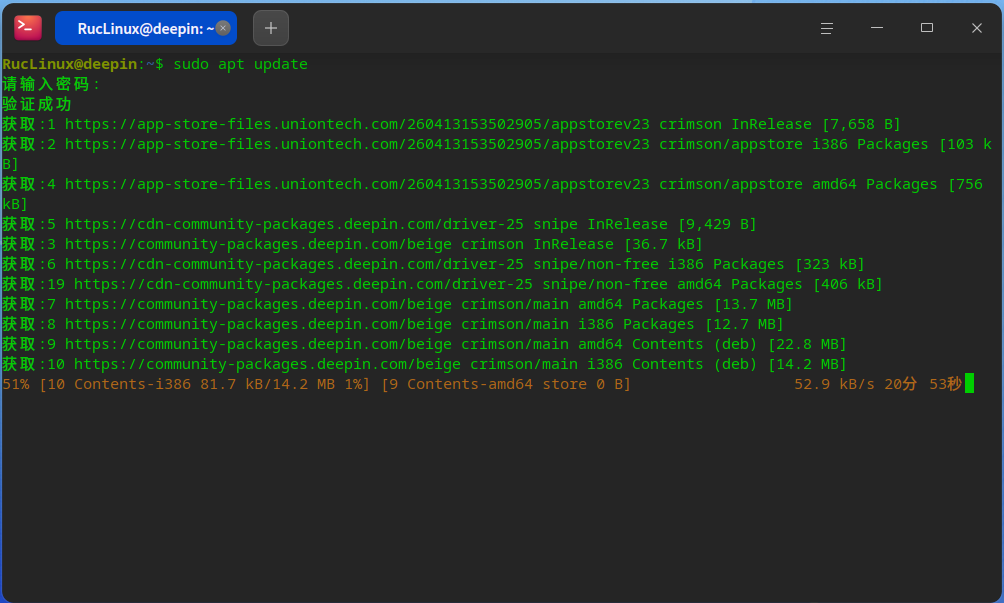Click the '20分 53秒' remaining time

coord(923,385)
